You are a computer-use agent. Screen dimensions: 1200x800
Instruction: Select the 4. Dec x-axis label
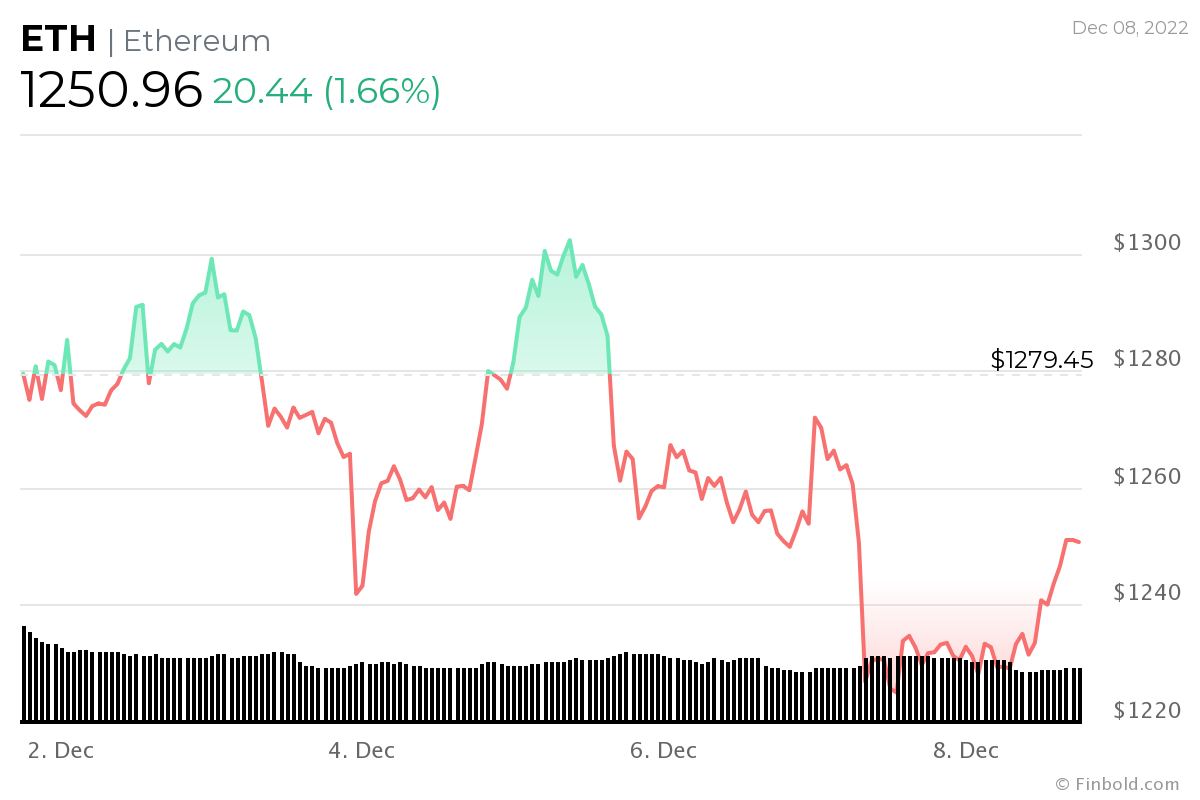click(x=362, y=750)
